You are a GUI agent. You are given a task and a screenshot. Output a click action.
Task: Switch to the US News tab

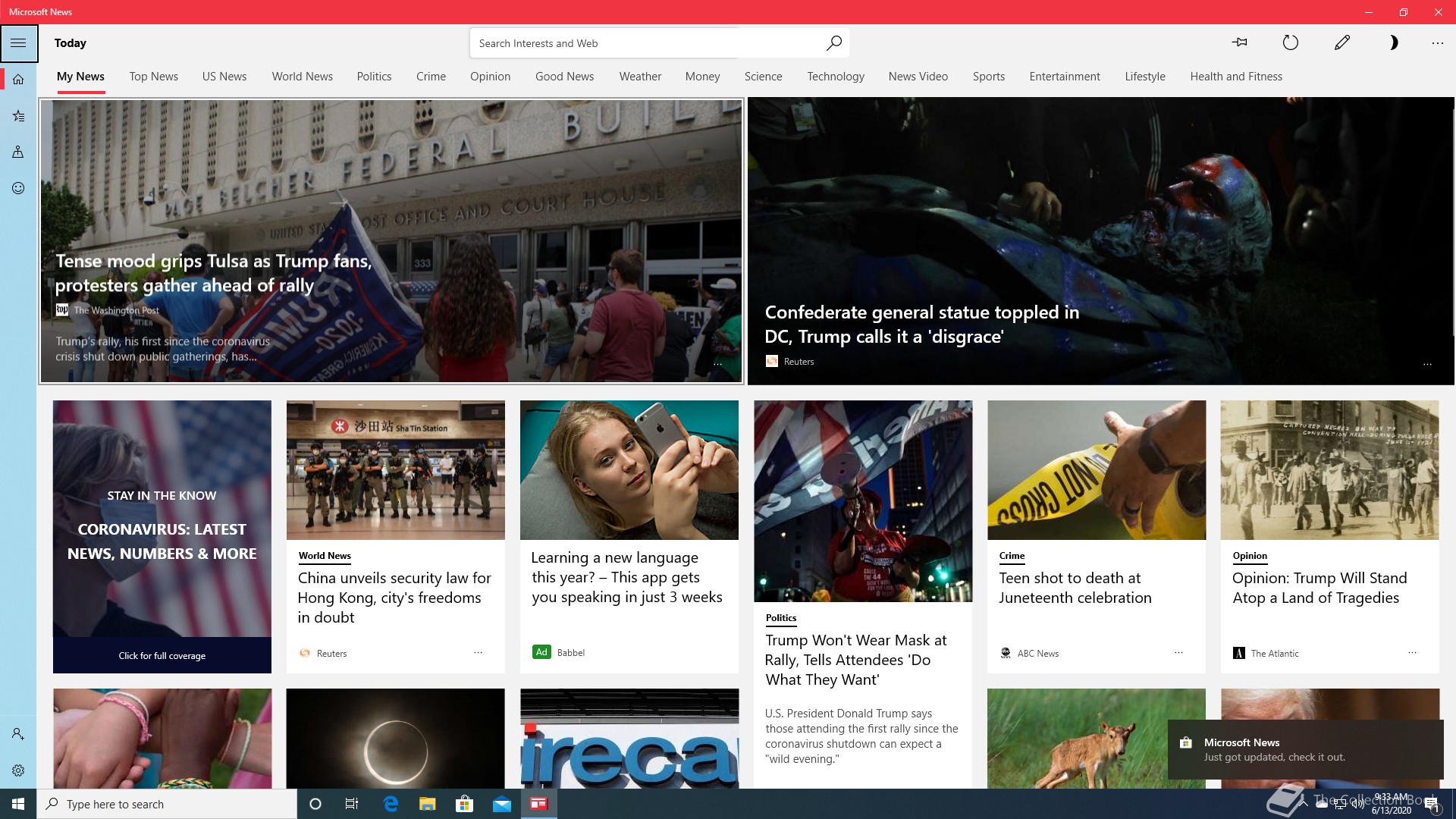coord(224,77)
